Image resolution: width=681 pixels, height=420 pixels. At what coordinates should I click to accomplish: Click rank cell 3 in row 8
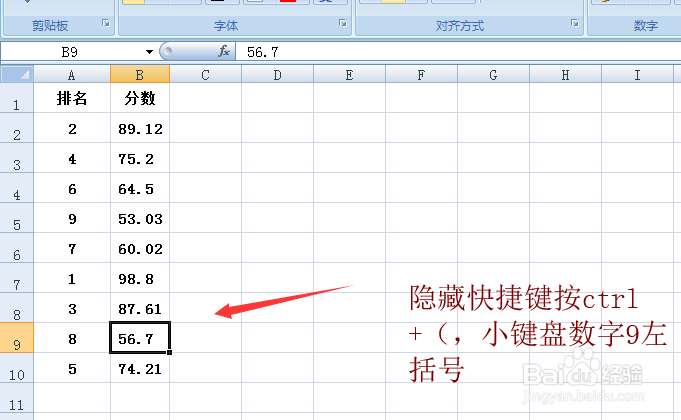point(72,308)
